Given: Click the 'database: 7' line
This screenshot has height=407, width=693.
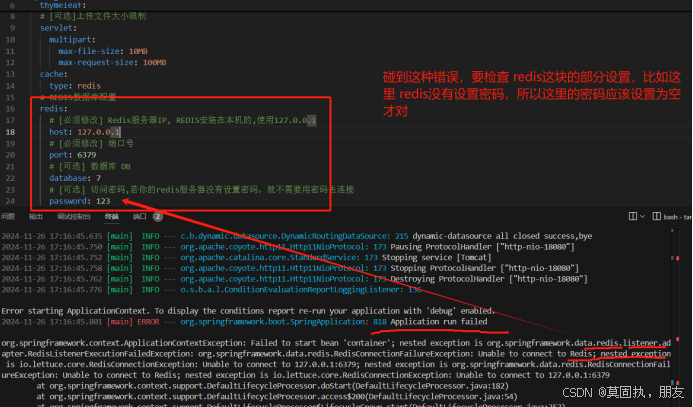Looking at the screenshot, I should [75, 178].
